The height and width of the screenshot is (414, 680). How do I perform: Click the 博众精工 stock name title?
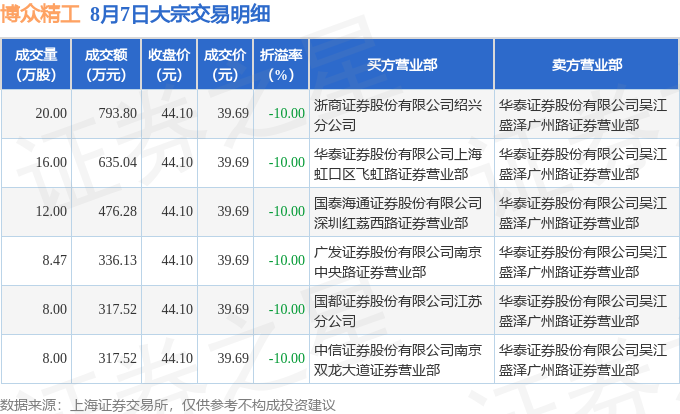coord(40,14)
